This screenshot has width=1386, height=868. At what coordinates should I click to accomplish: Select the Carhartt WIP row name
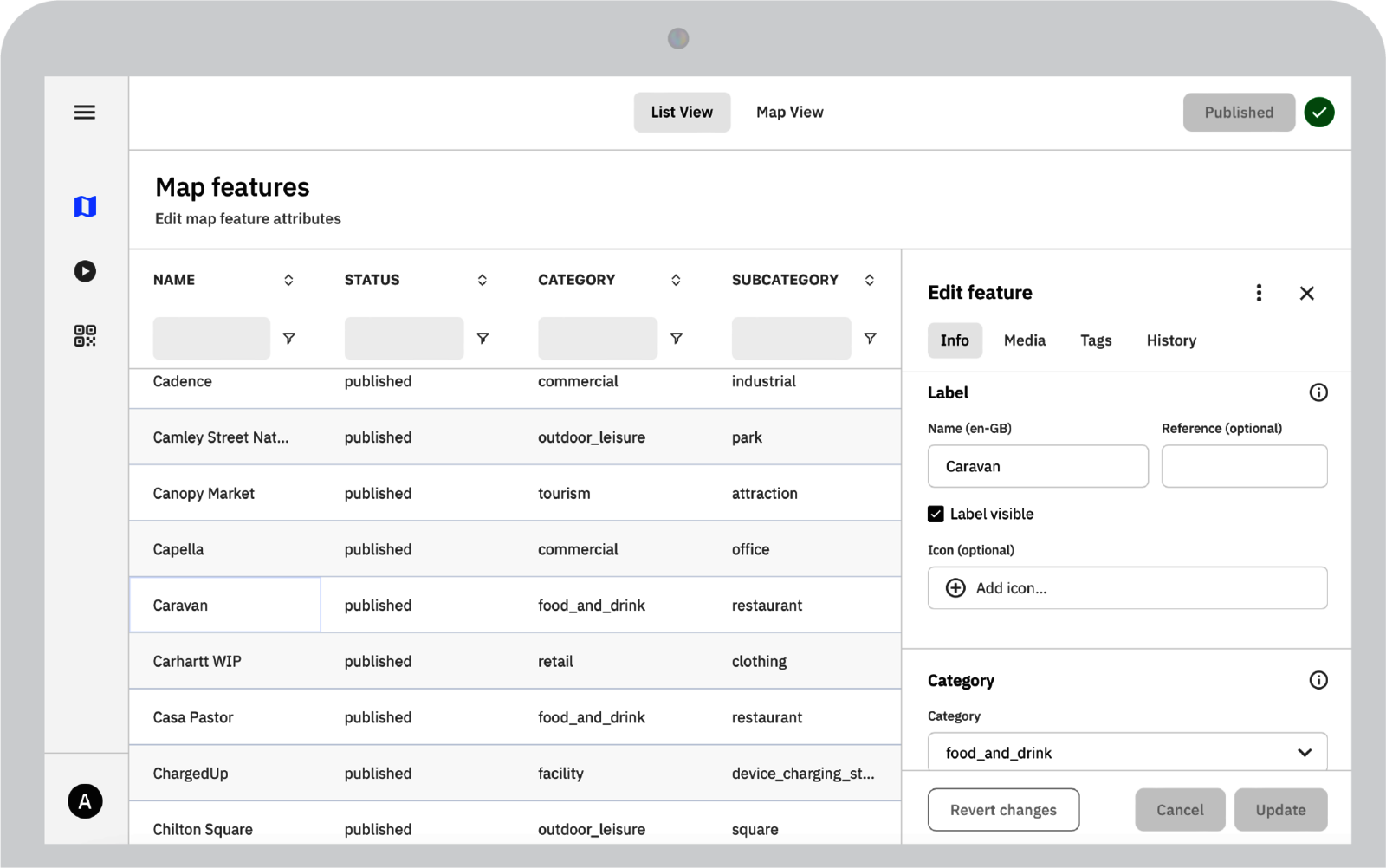[197, 661]
